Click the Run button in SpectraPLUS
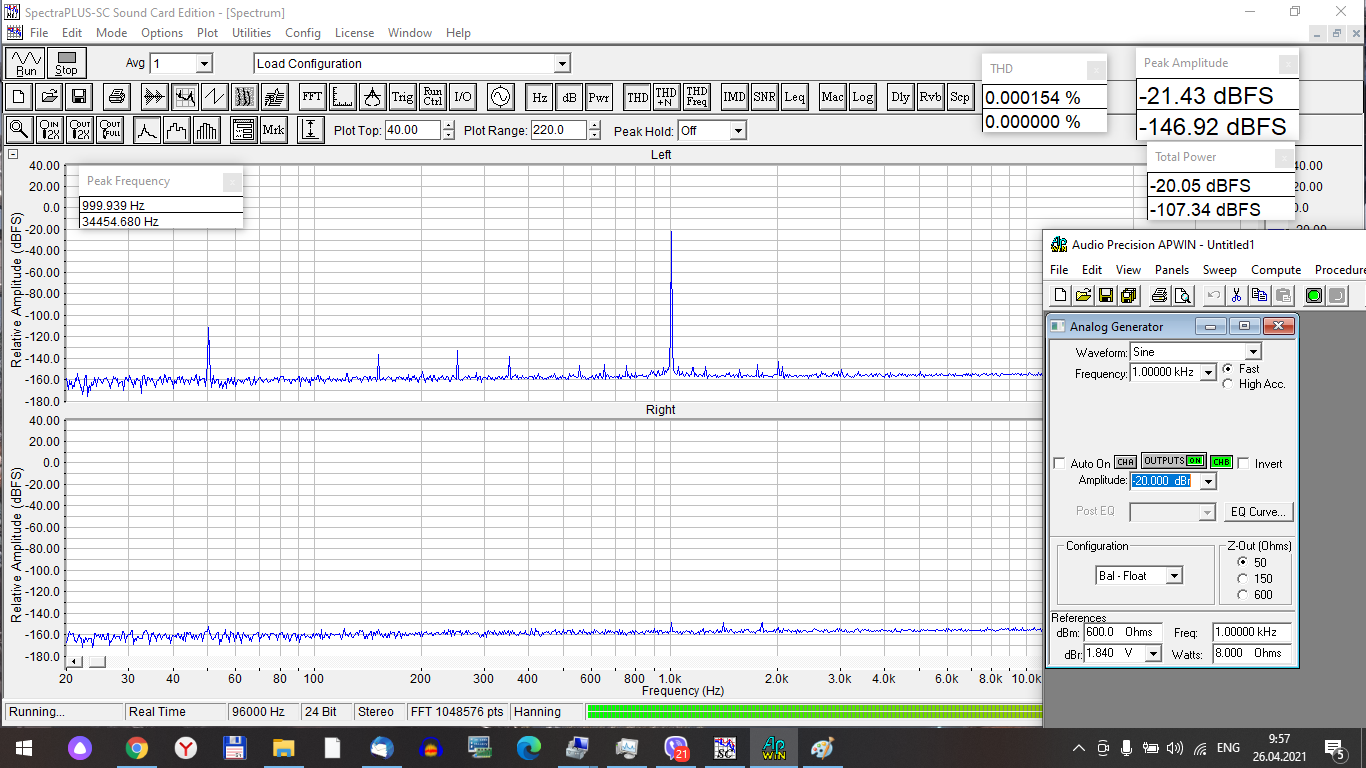Image resolution: width=1366 pixels, height=768 pixels. [26, 63]
